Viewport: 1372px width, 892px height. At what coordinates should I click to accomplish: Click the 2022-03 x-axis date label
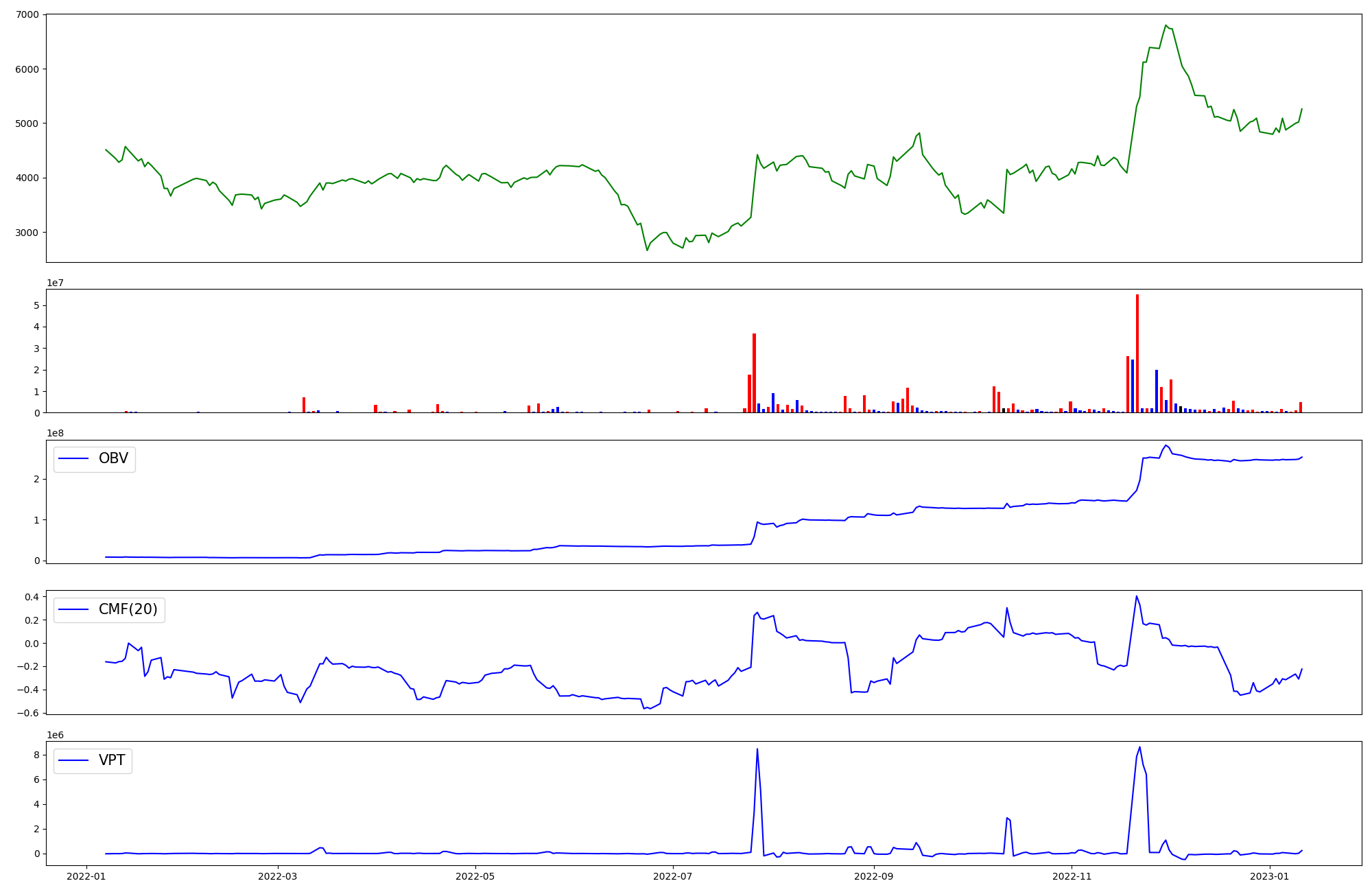click(x=278, y=876)
